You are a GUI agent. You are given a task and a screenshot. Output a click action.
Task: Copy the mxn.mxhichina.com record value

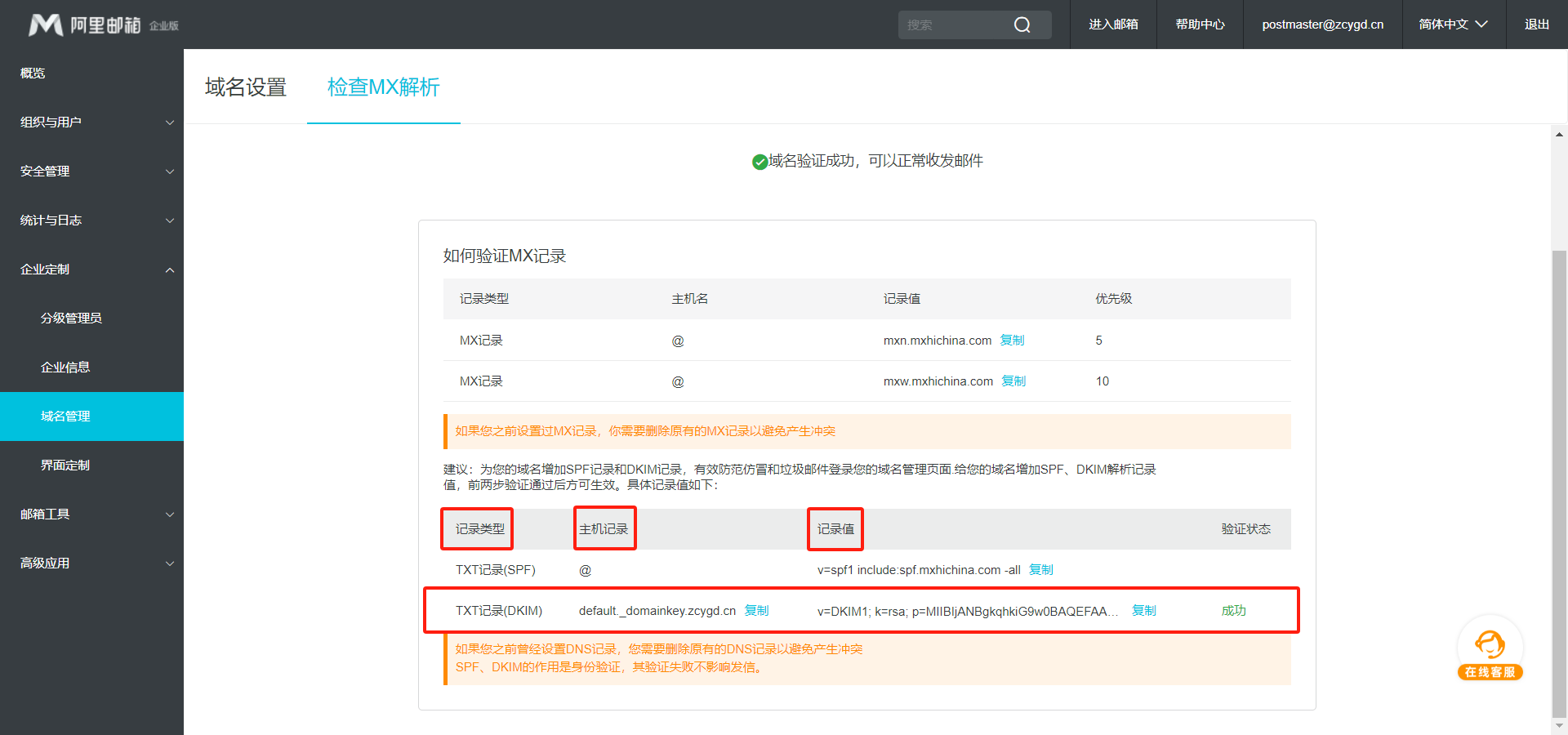point(1012,341)
